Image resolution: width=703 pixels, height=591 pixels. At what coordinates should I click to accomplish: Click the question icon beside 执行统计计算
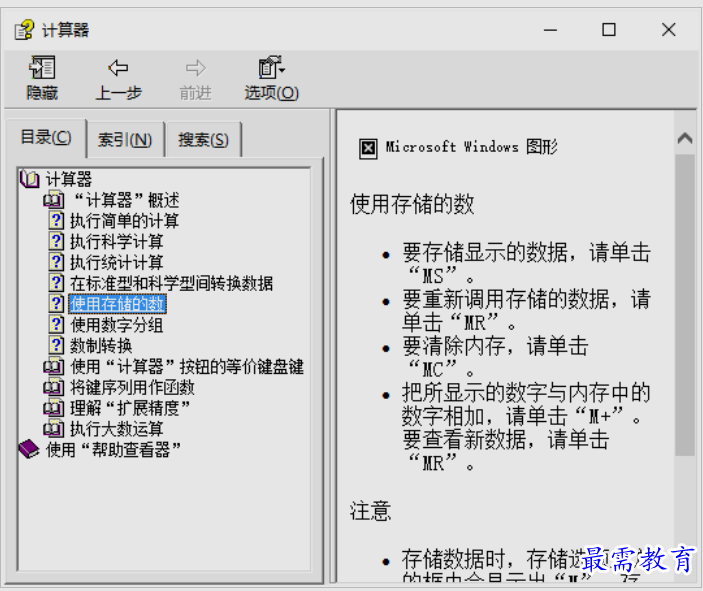(56, 262)
